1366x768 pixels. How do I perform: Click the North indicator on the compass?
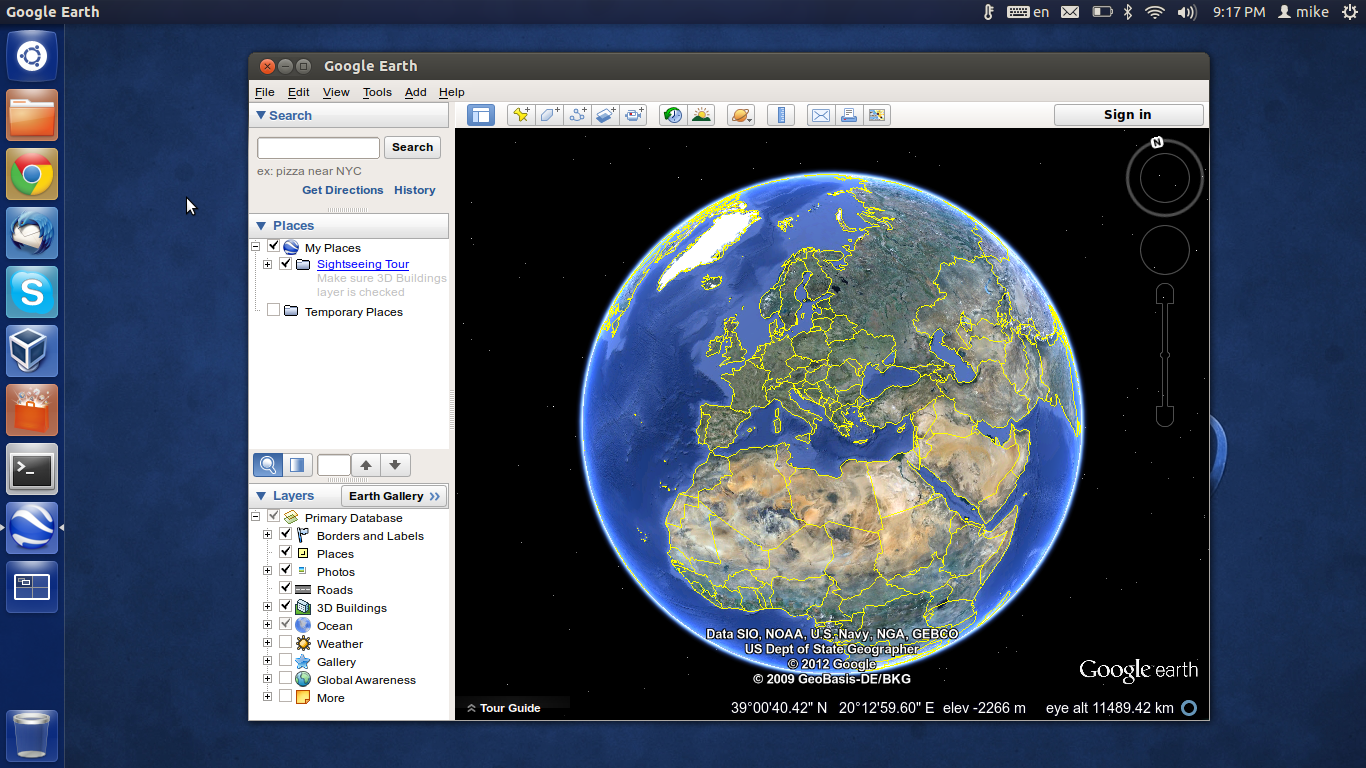(x=1157, y=142)
